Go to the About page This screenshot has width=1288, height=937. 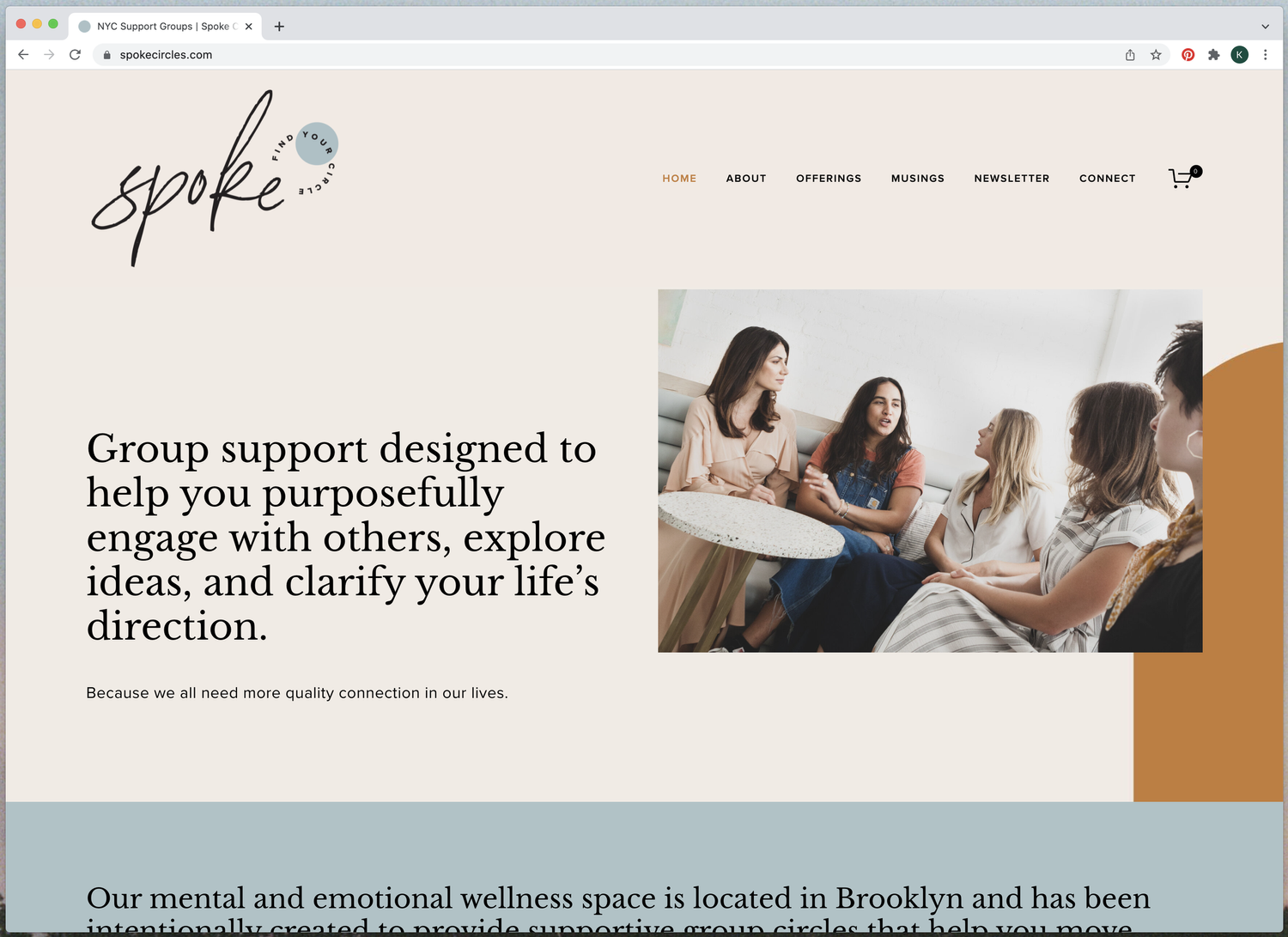point(746,179)
